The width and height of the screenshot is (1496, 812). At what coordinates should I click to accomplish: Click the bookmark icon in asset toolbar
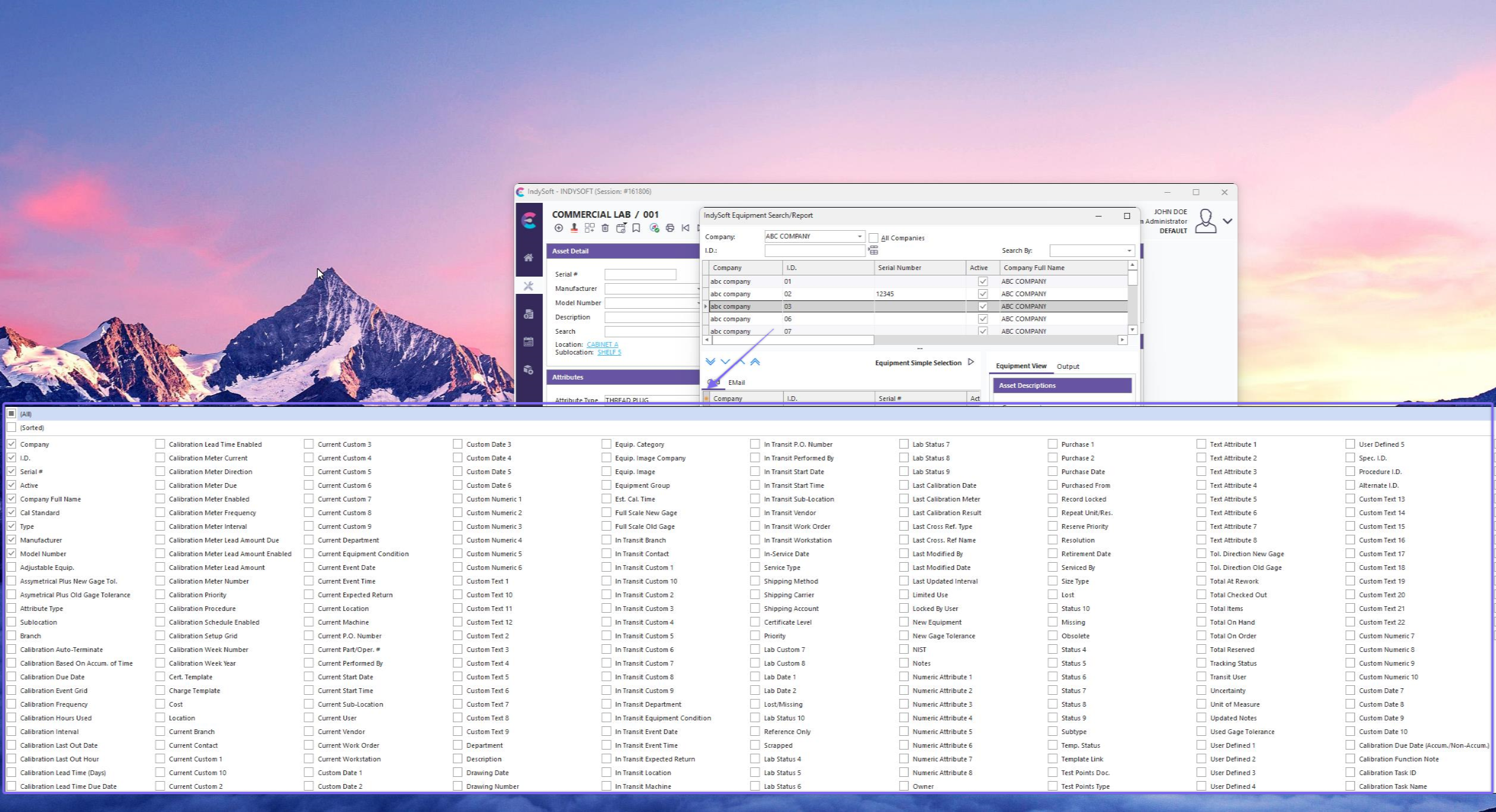click(636, 228)
